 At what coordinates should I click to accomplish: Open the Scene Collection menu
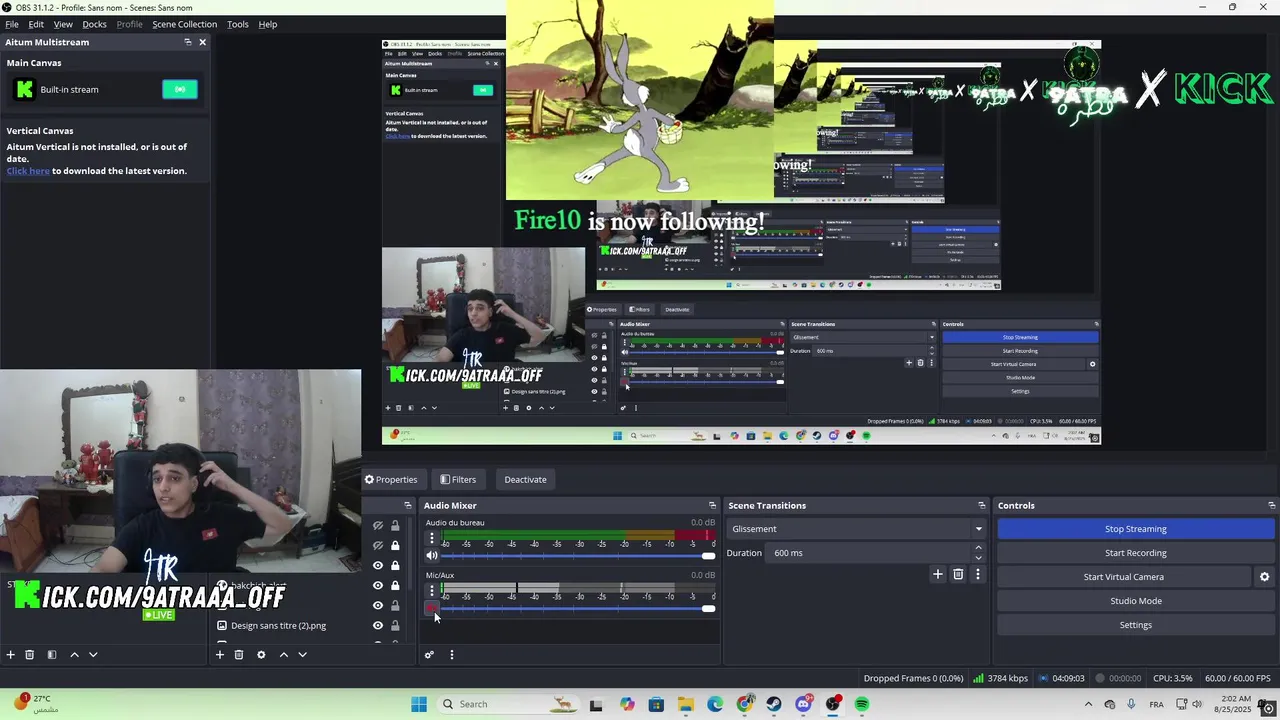point(185,24)
